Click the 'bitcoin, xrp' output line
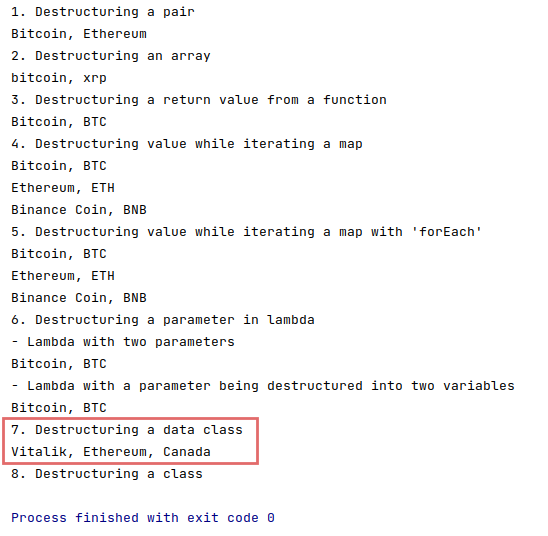Screen dimensions: 548x536 coord(59,78)
